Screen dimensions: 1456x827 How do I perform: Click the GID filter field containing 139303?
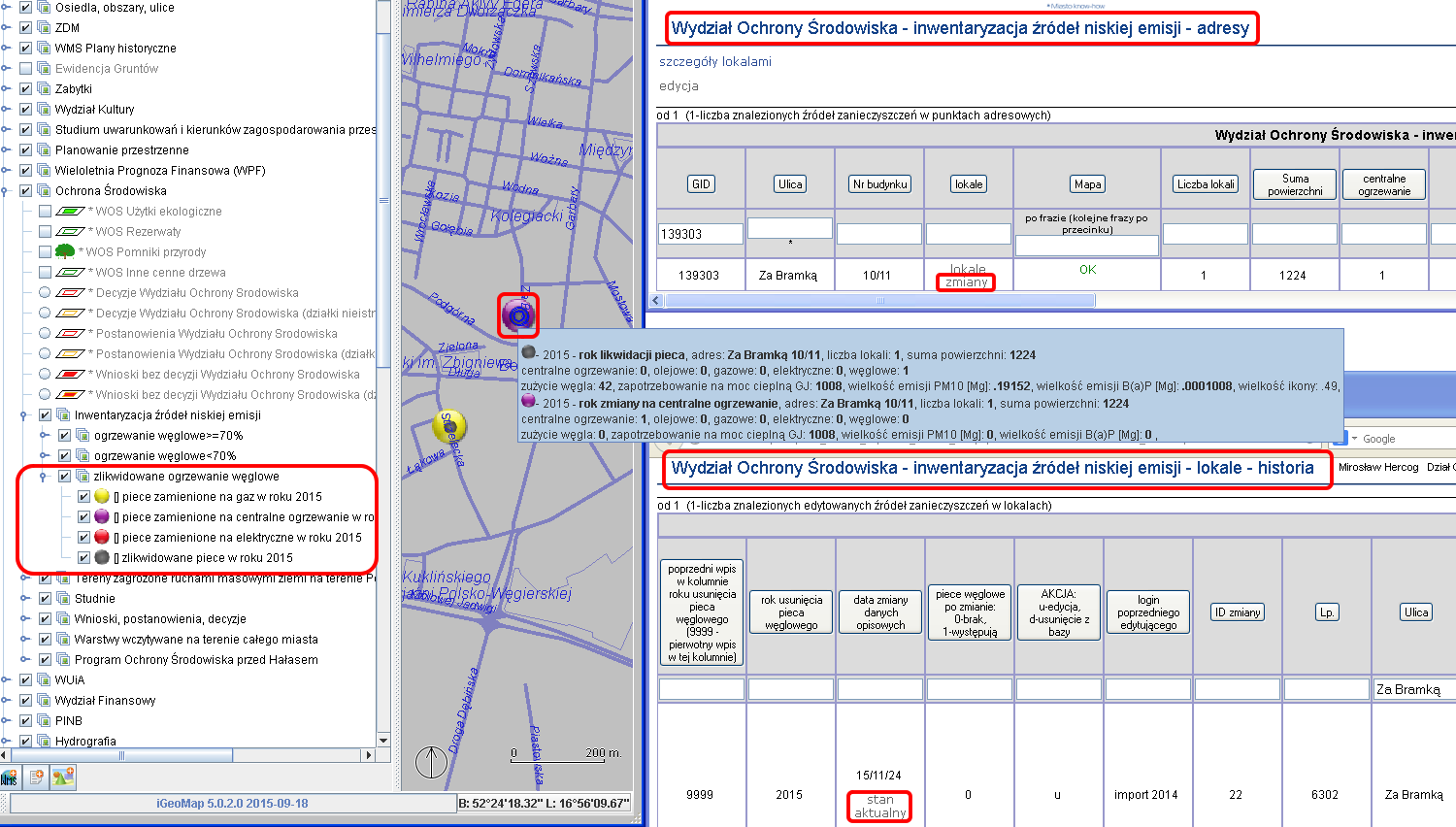point(700,234)
